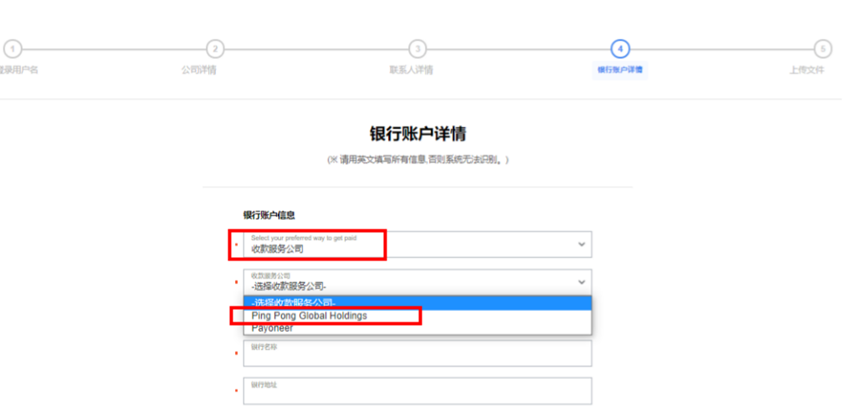Go to the 联系人详情 step label
Viewport: 865px width, 412px height.
410,70
